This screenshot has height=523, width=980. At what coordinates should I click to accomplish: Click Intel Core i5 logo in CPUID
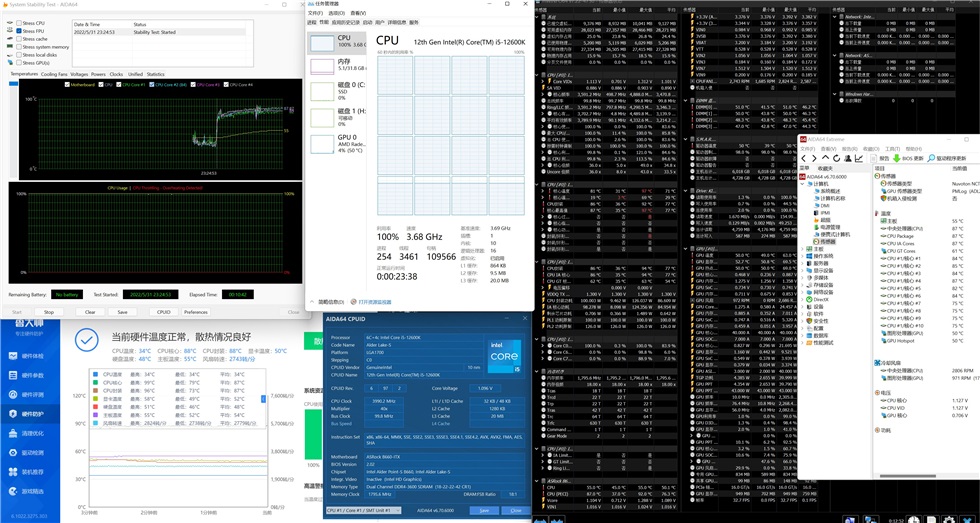(x=505, y=356)
